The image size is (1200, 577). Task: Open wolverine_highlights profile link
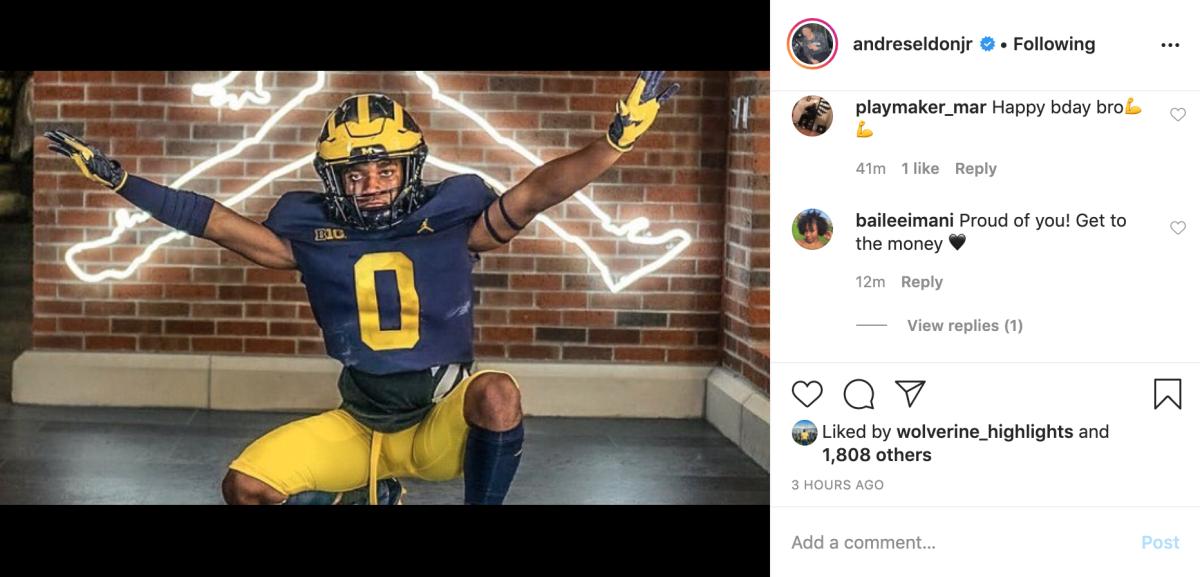click(983, 431)
